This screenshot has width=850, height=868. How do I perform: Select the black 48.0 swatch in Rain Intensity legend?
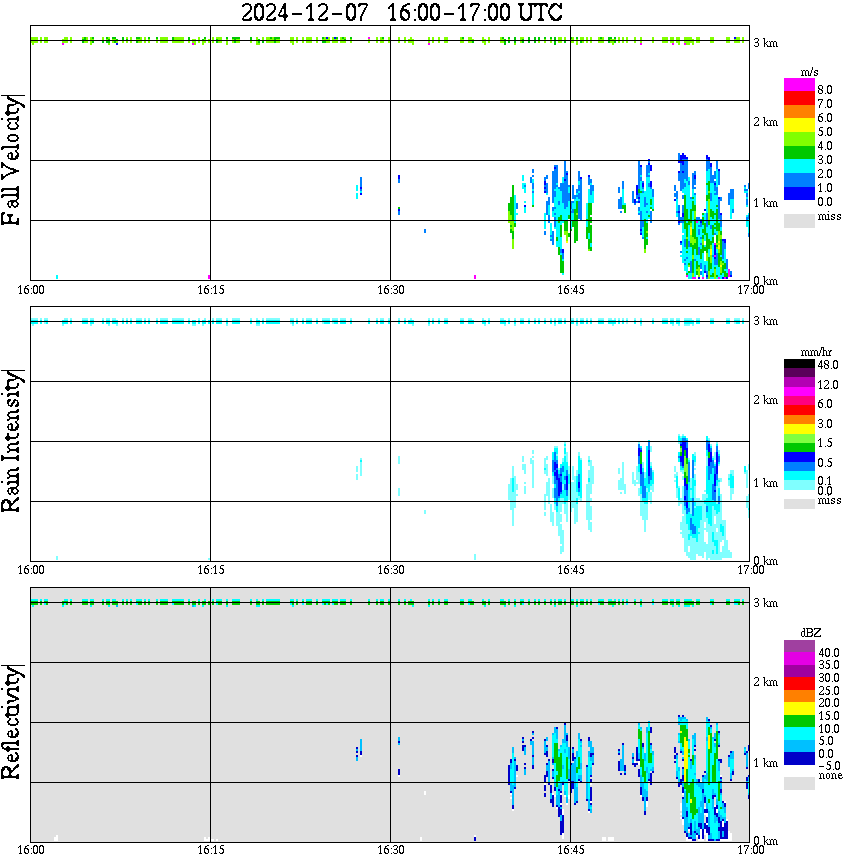[x=799, y=365]
